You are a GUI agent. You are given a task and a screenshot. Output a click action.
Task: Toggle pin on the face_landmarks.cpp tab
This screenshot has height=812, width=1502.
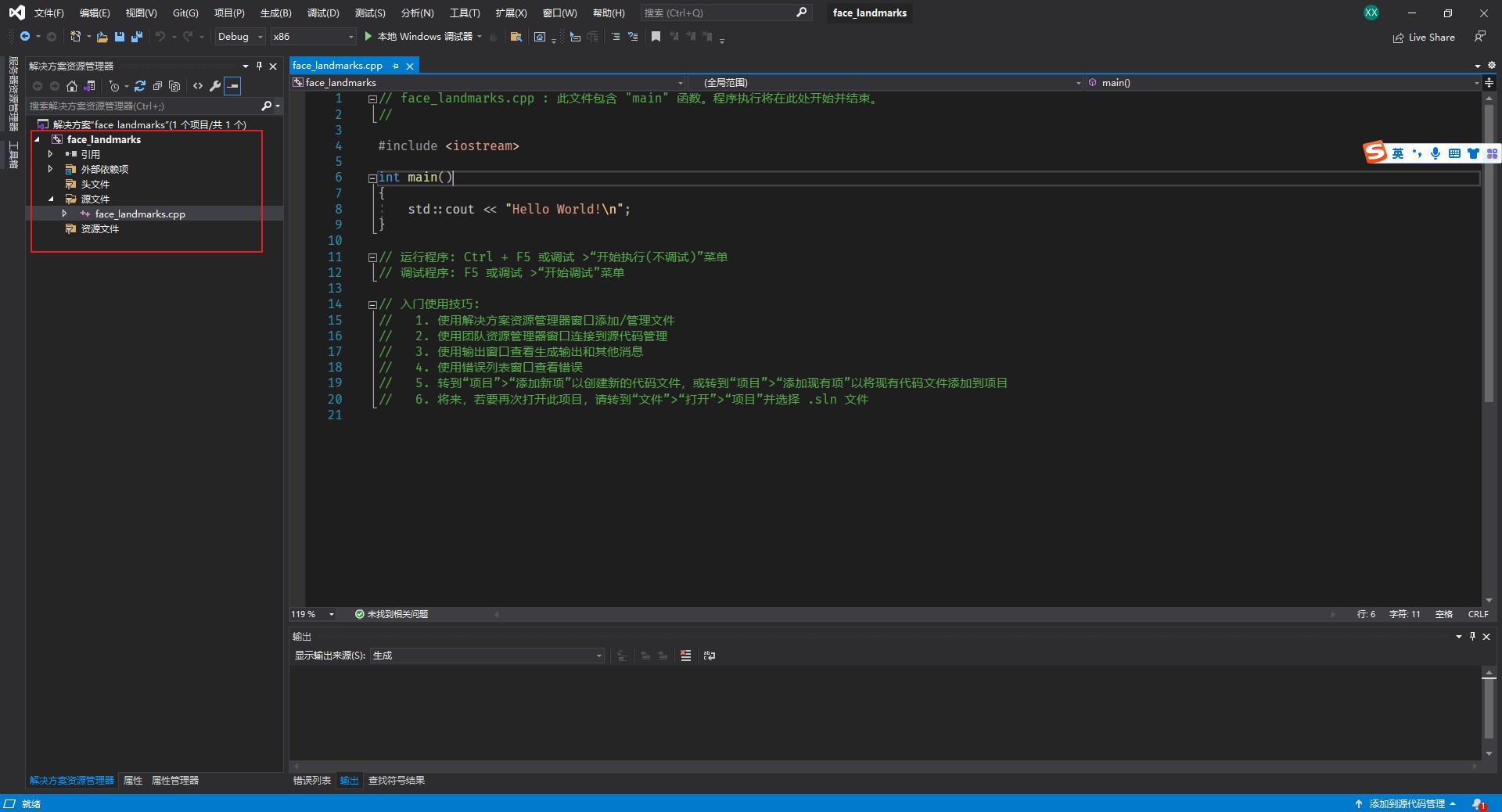(x=395, y=66)
